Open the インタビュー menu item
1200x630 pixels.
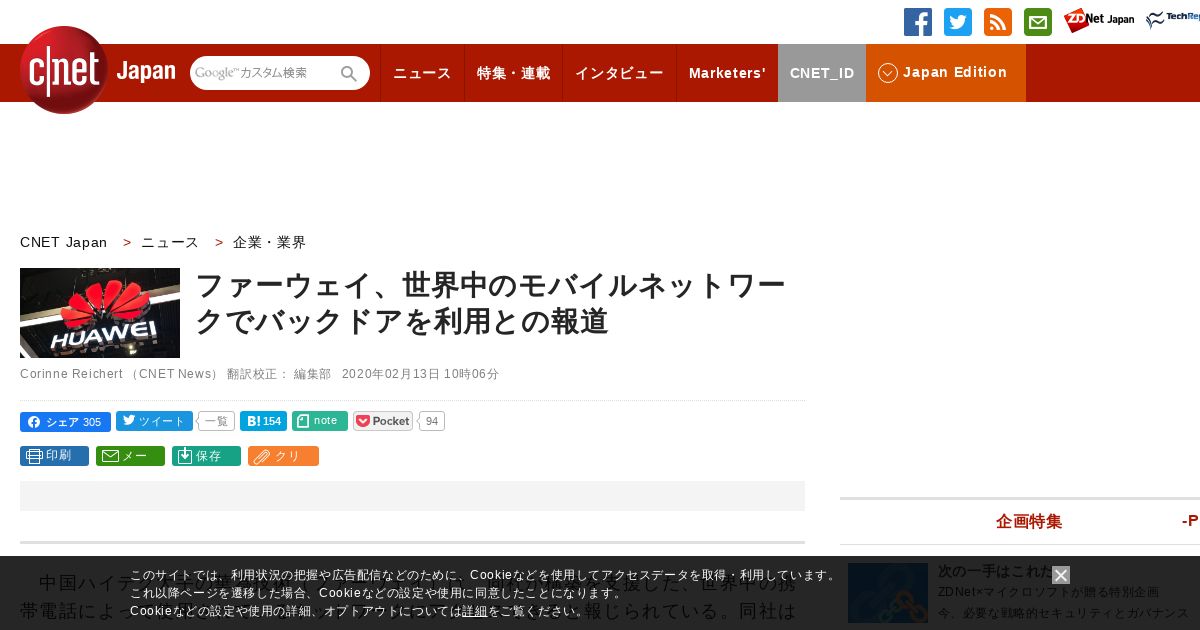point(619,73)
